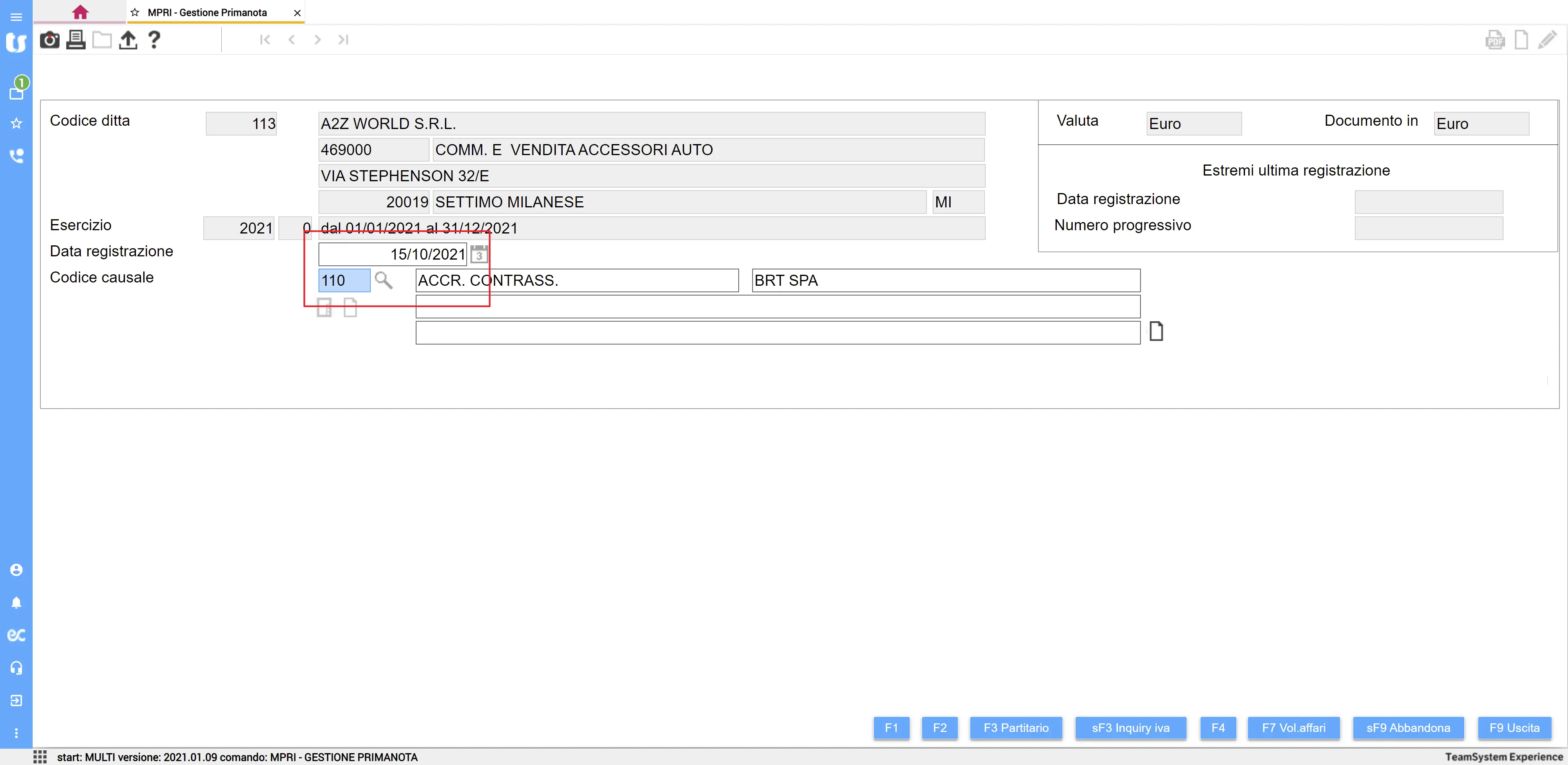
Task: Click the upload arrow icon
Action: point(128,40)
